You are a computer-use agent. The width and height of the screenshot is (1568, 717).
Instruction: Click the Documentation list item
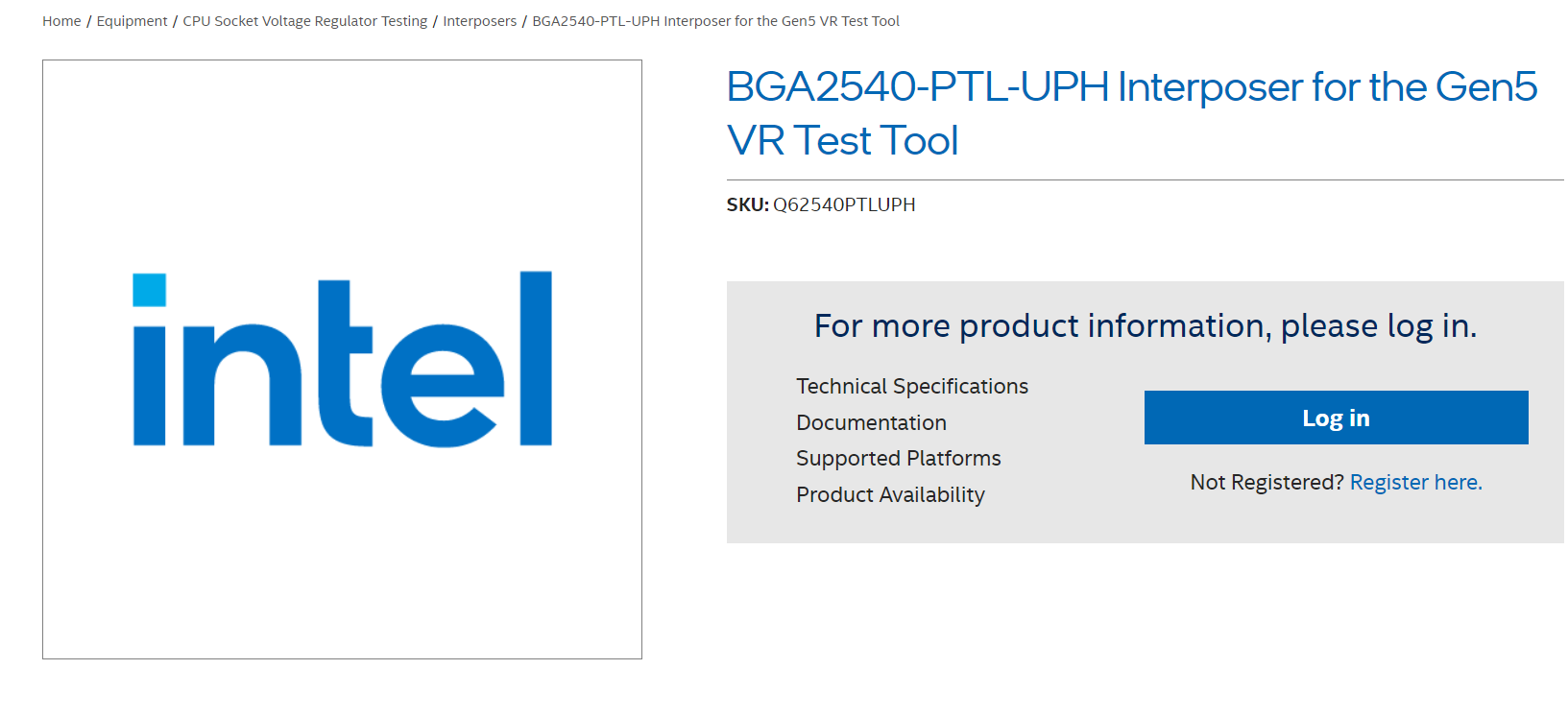tap(871, 422)
